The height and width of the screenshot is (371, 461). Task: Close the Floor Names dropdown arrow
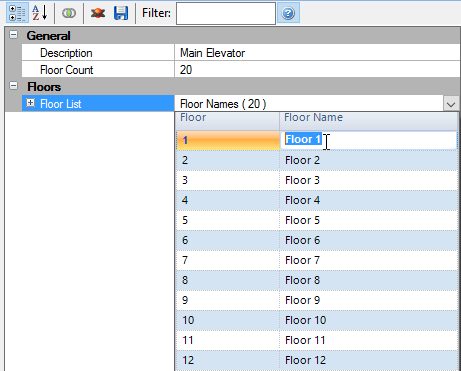[451, 104]
